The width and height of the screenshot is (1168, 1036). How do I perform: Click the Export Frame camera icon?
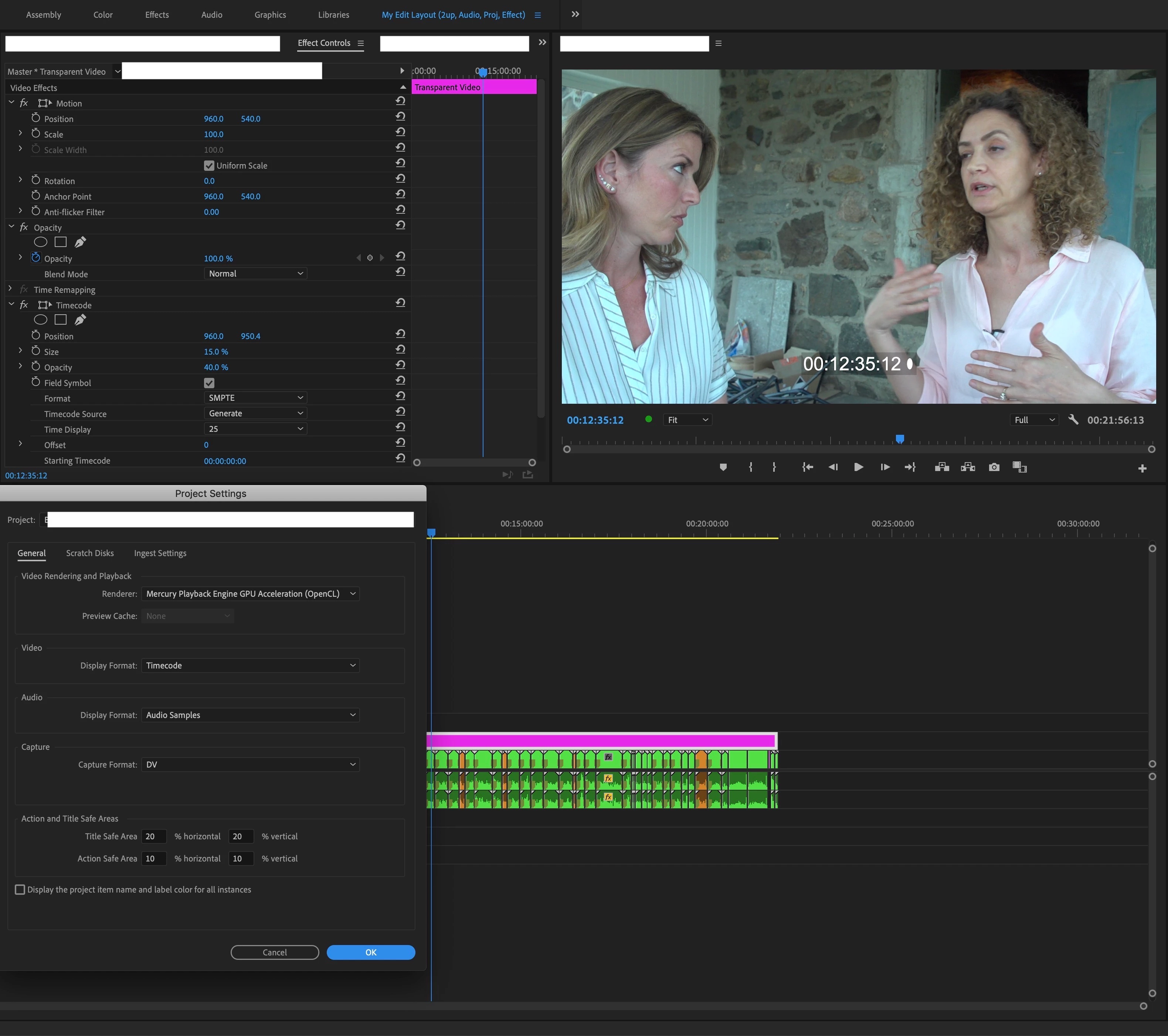coord(994,467)
